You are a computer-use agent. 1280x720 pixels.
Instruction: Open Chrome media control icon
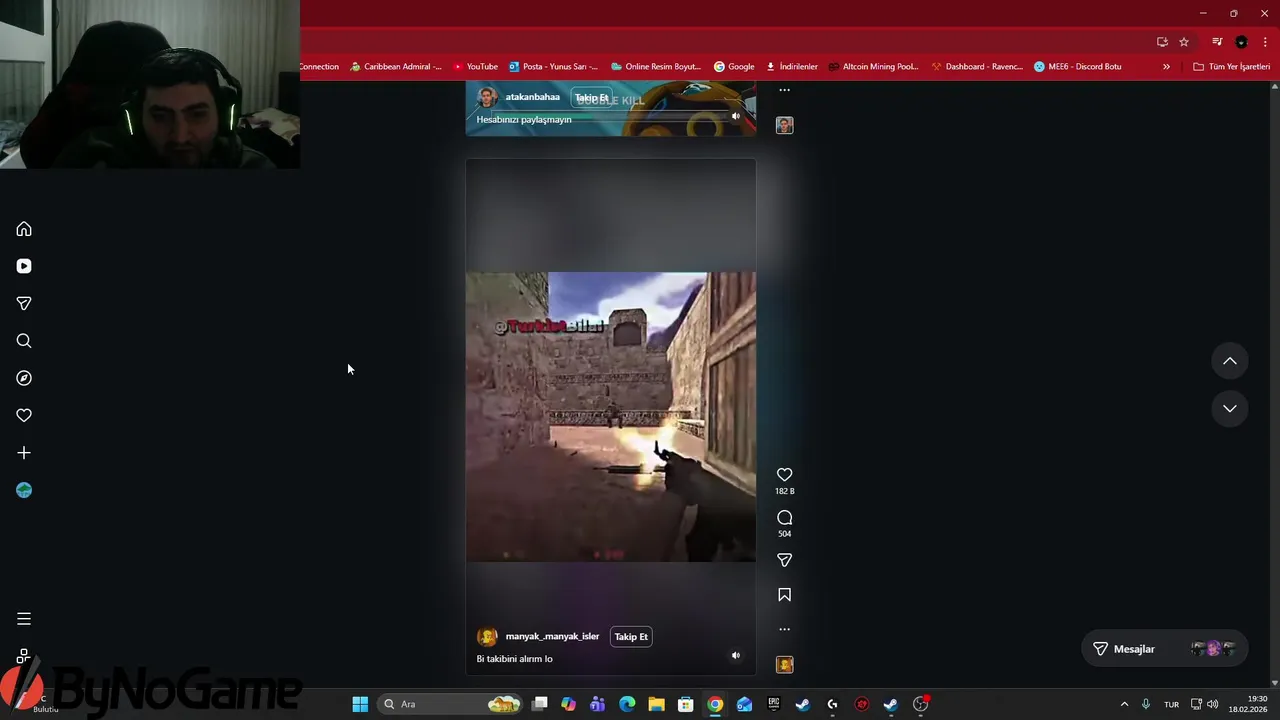coord(1217,42)
